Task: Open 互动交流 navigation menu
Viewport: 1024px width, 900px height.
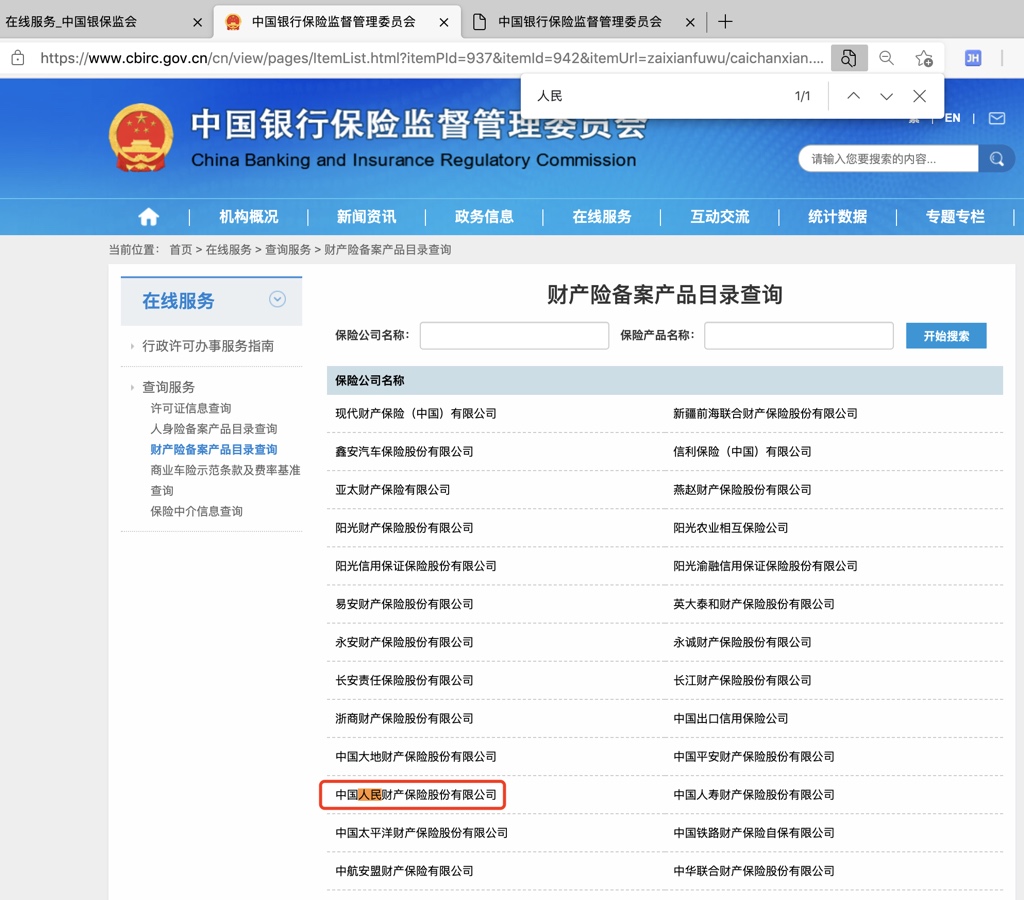Action: tap(720, 216)
